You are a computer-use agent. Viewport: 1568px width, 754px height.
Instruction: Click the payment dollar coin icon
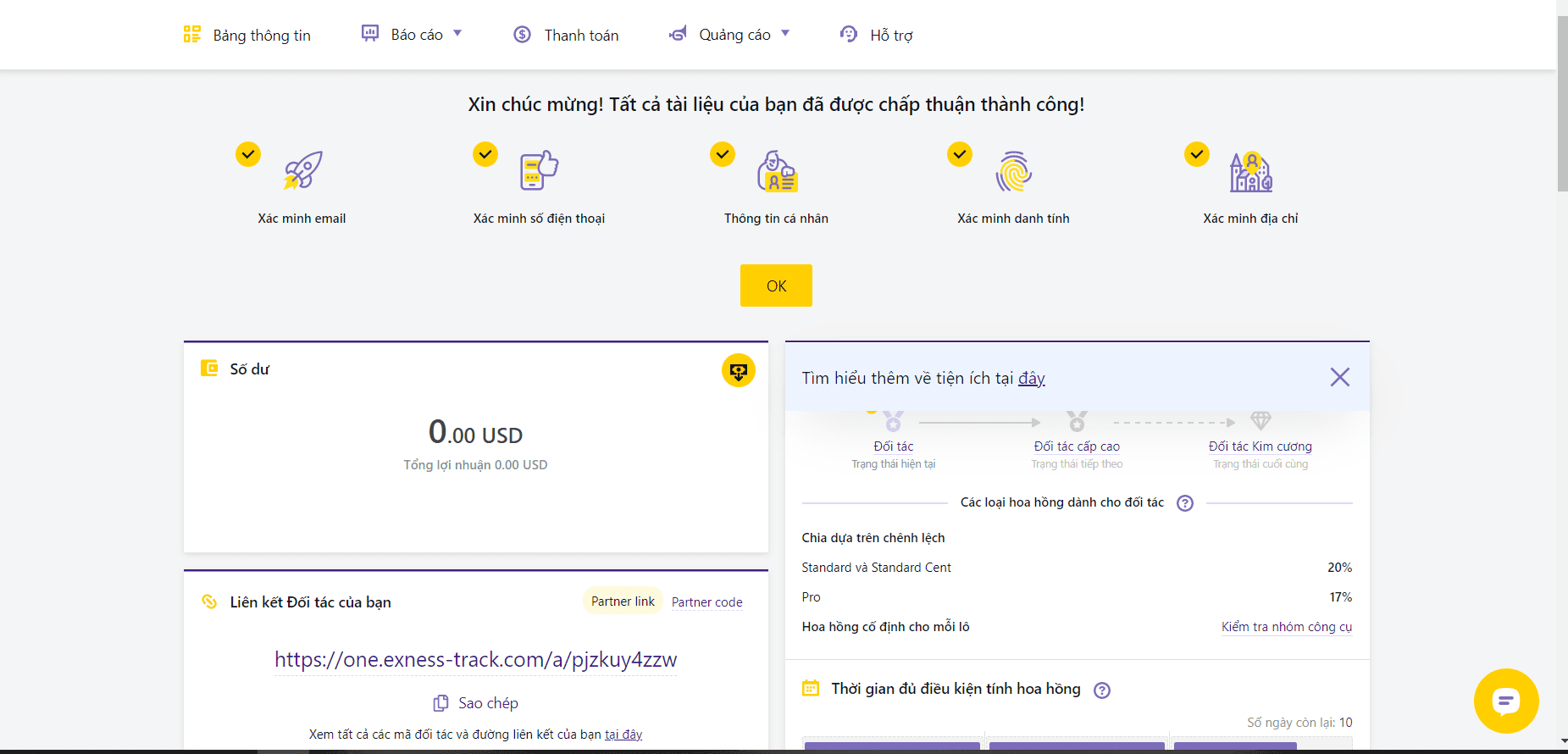coord(523,34)
